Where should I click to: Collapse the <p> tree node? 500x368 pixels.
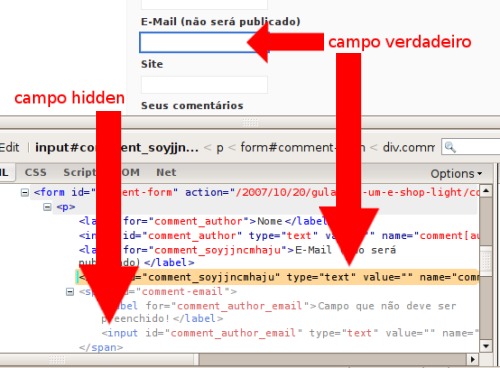[47, 207]
